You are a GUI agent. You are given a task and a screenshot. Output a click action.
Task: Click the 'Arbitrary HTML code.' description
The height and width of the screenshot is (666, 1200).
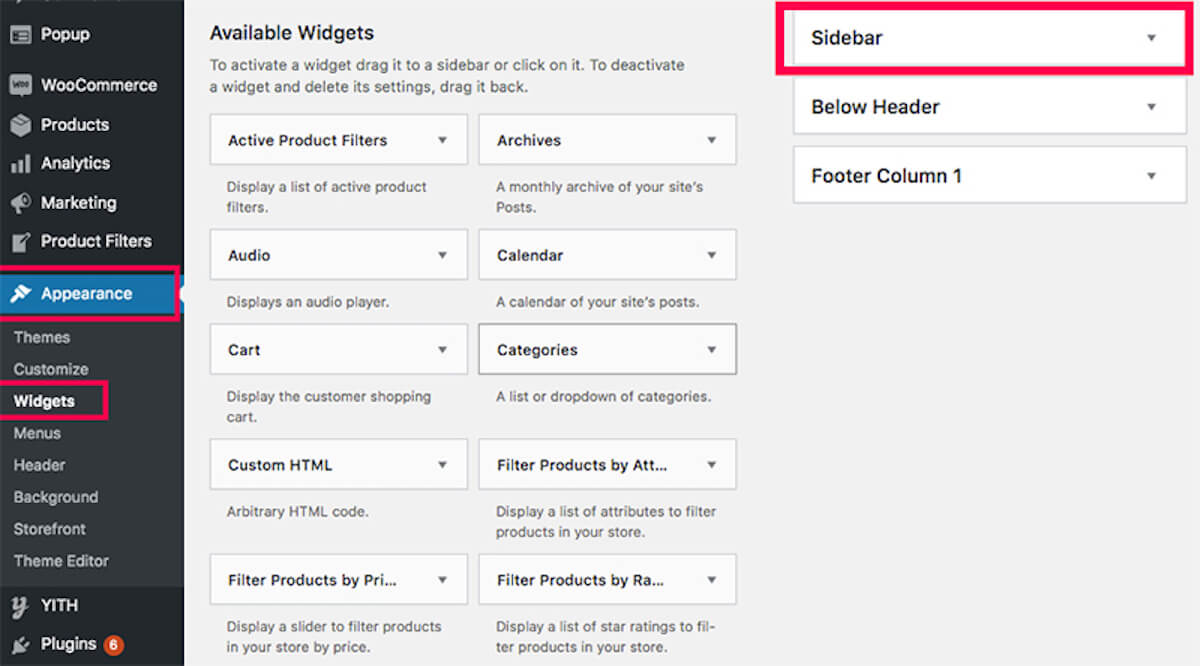click(298, 512)
